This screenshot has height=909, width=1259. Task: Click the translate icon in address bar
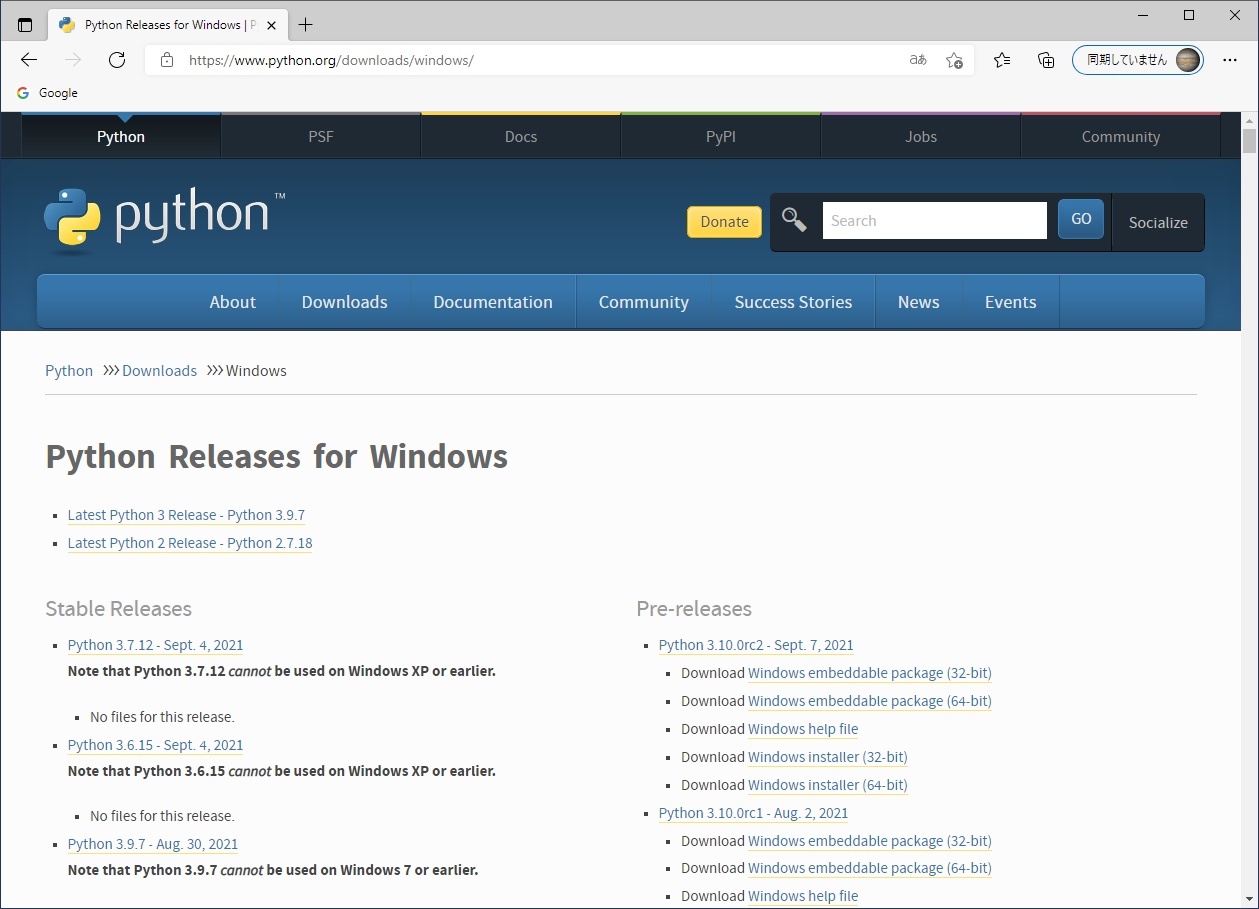[918, 60]
